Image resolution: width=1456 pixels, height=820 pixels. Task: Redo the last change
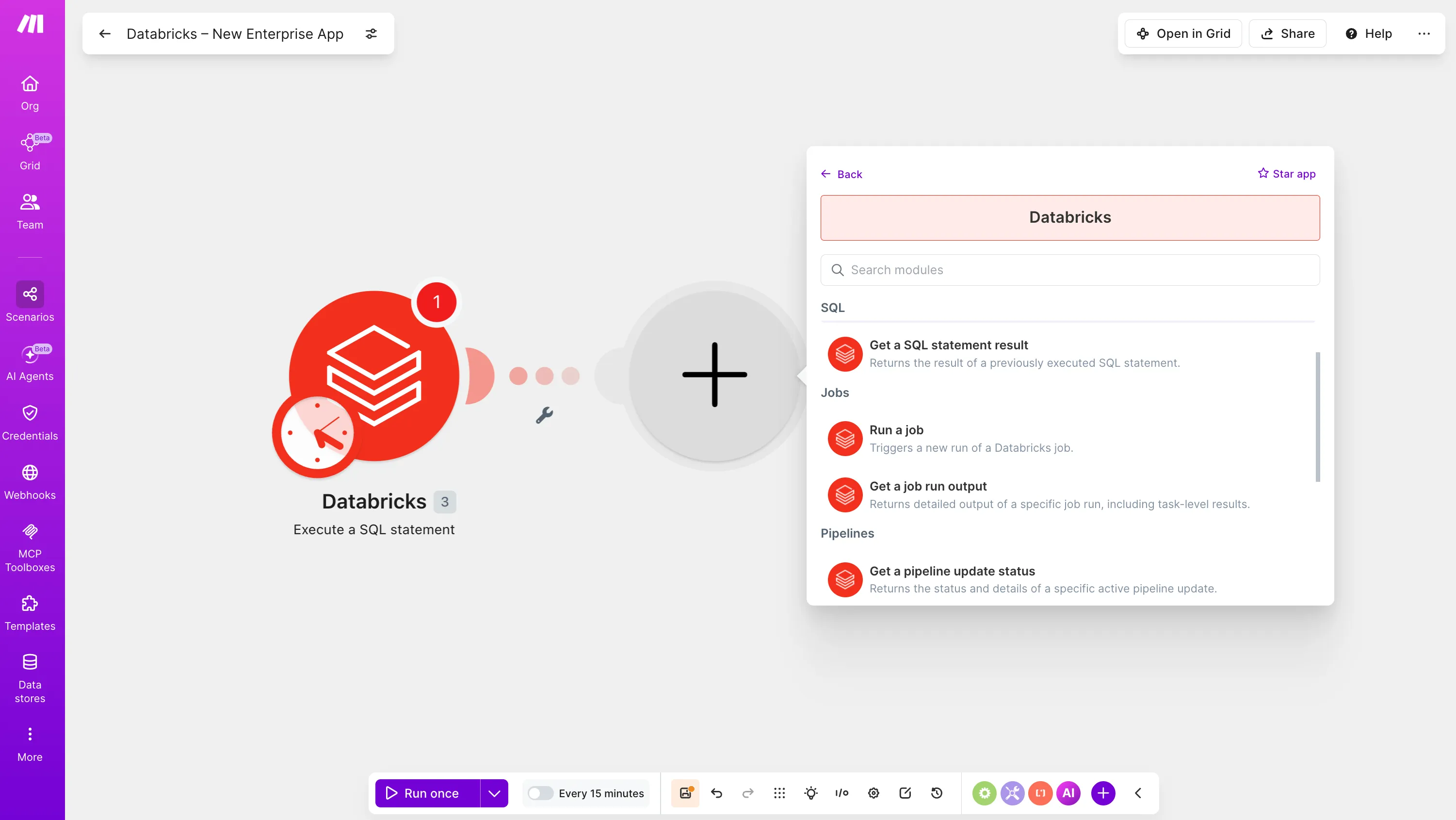point(748,793)
